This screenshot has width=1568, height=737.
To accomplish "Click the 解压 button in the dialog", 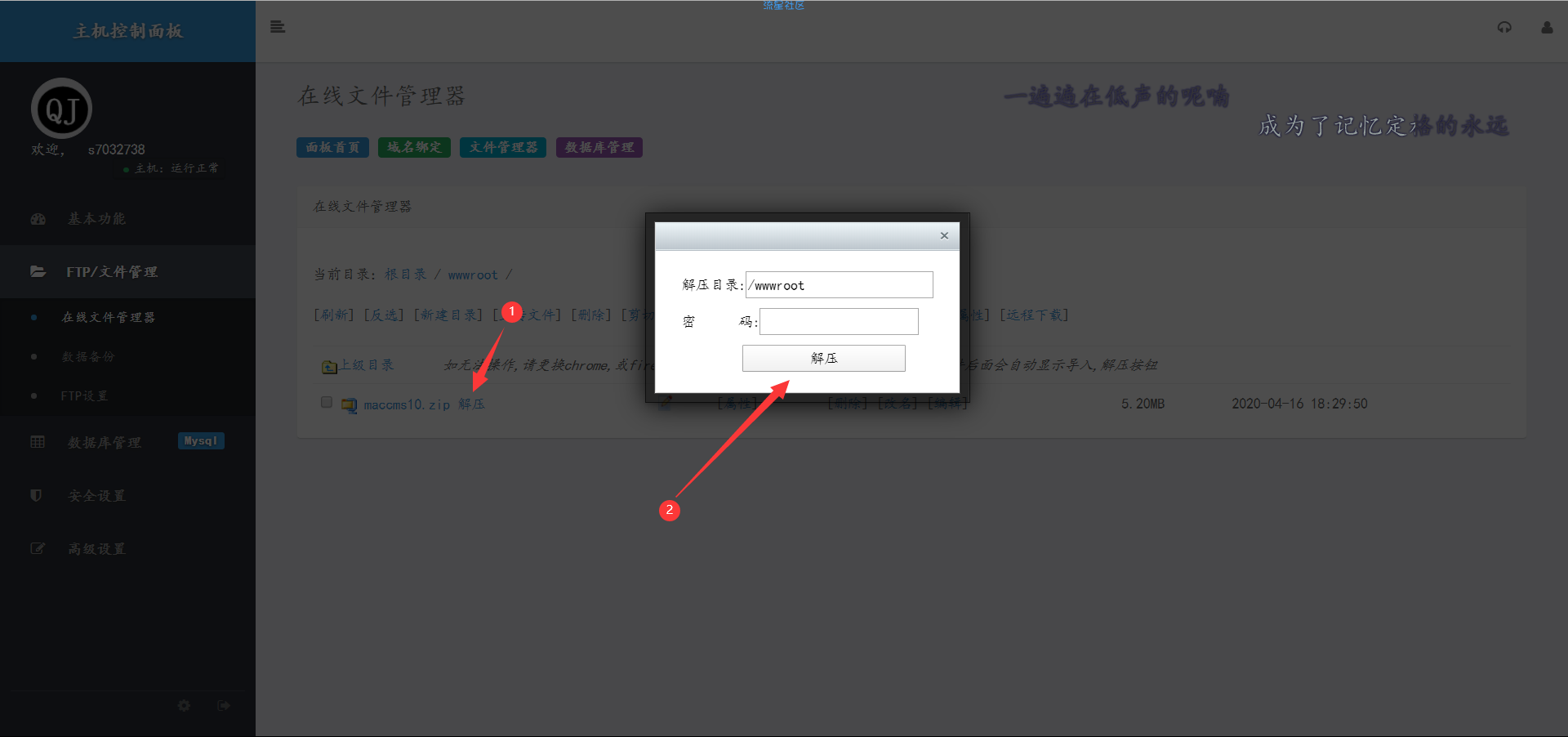I will pos(823,358).
